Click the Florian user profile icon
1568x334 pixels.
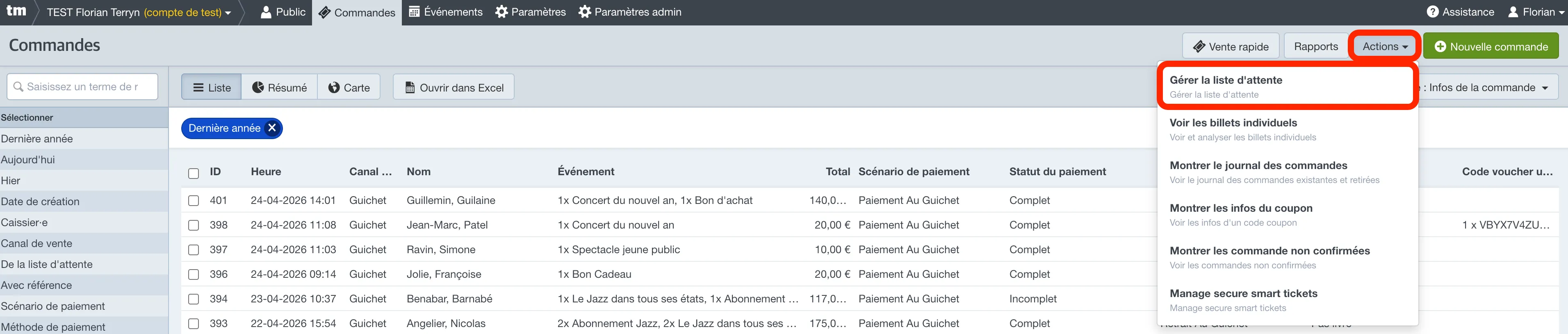click(1513, 12)
